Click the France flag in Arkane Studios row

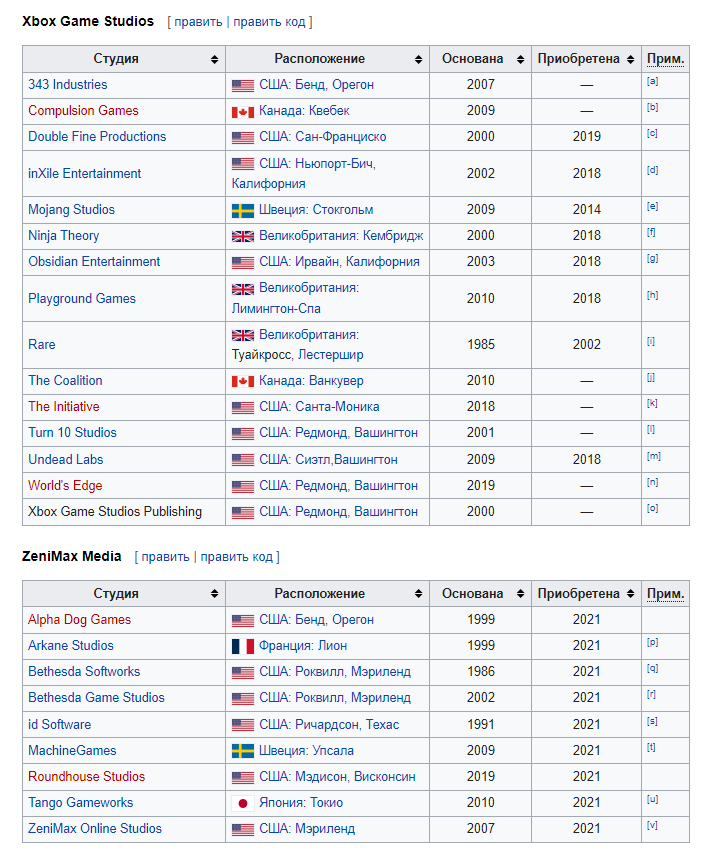(x=242, y=646)
